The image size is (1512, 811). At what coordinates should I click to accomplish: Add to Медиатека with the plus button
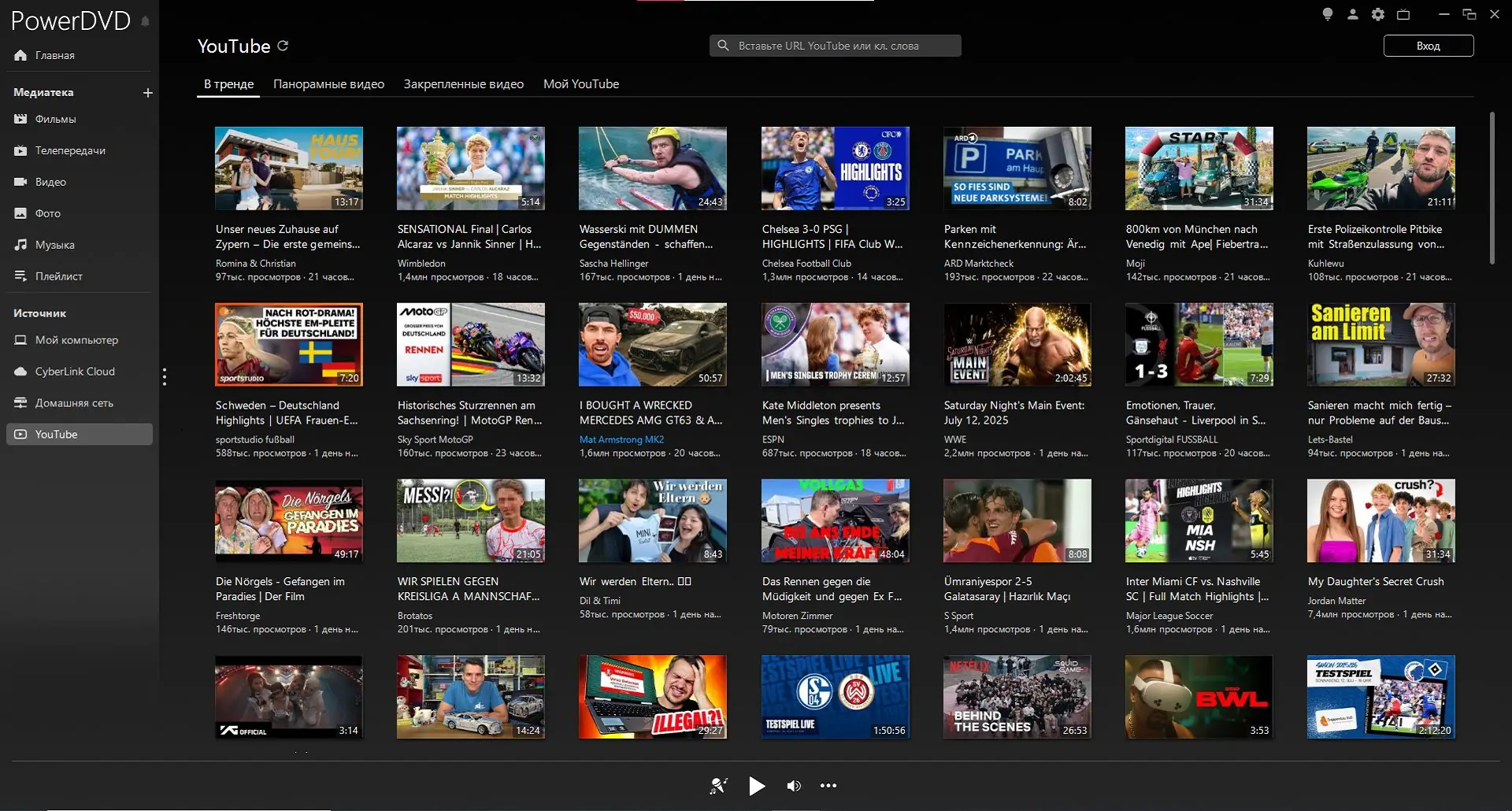[147, 93]
